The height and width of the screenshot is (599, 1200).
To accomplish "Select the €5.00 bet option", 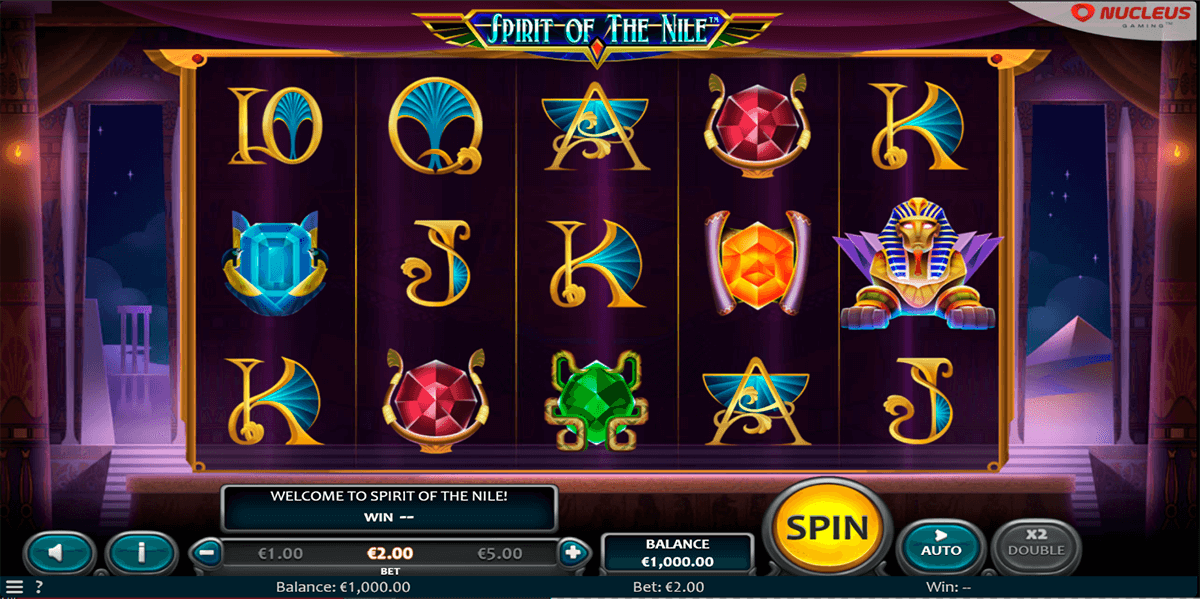I will tap(499, 552).
